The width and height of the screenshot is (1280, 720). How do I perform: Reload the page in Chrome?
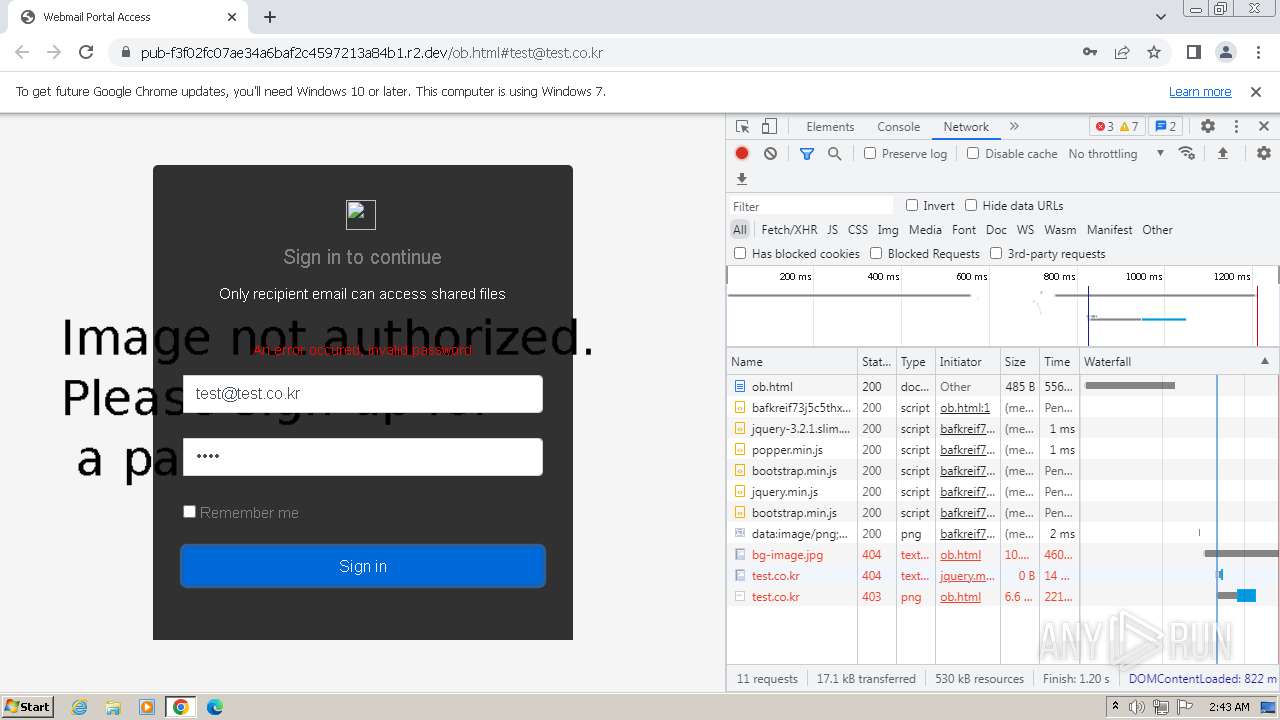(x=86, y=52)
